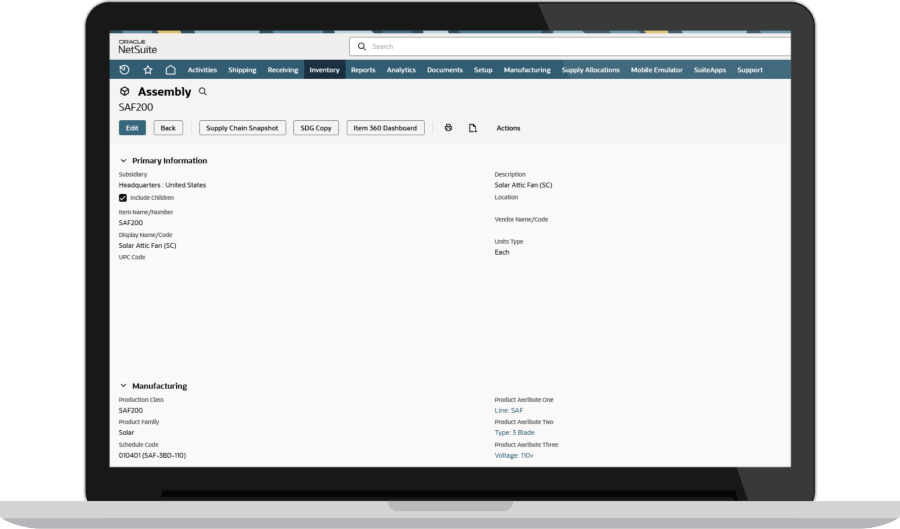Click the Edit button
Viewport: 900px width, 529px height.
tap(132, 128)
